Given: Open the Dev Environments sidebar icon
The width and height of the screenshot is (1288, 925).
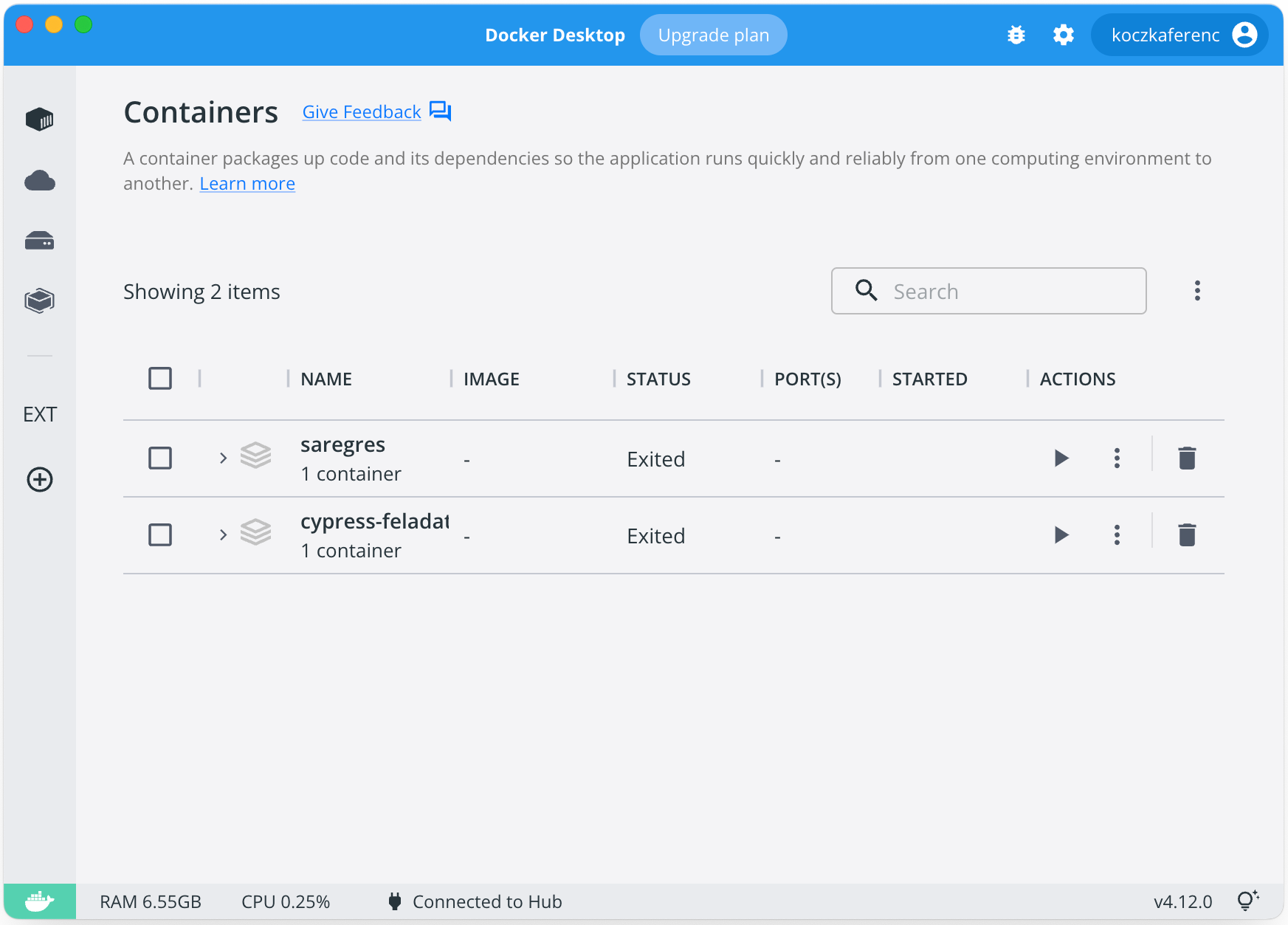Looking at the screenshot, I should [40, 300].
